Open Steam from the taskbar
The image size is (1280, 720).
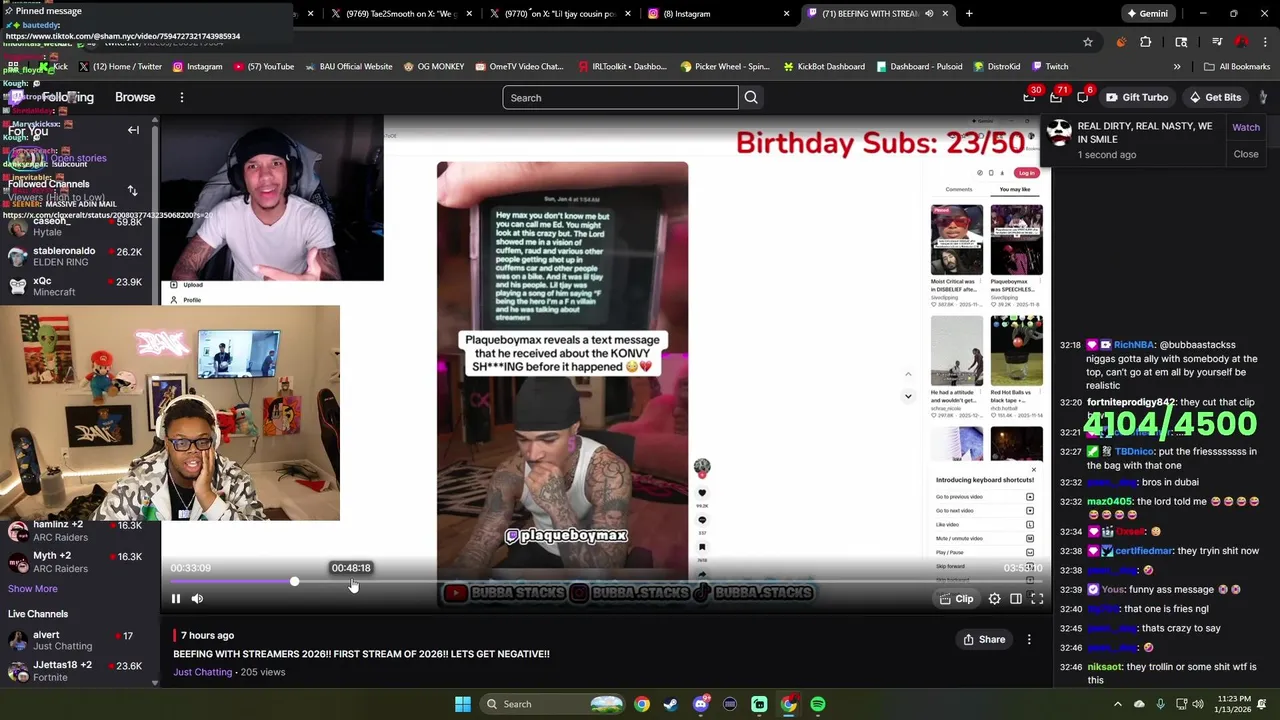click(671, 704)
